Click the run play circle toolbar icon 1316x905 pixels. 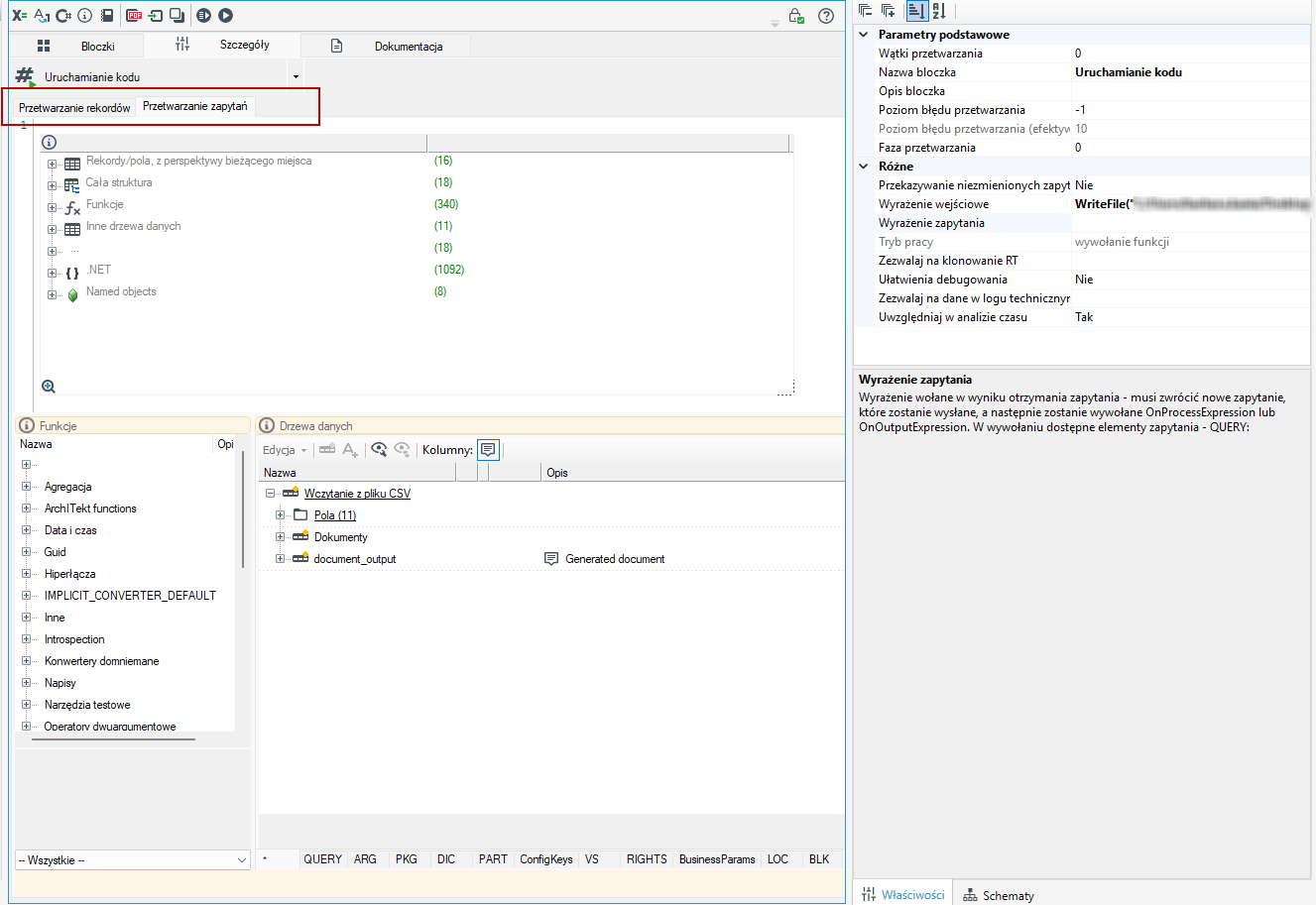tap(225, 15)
